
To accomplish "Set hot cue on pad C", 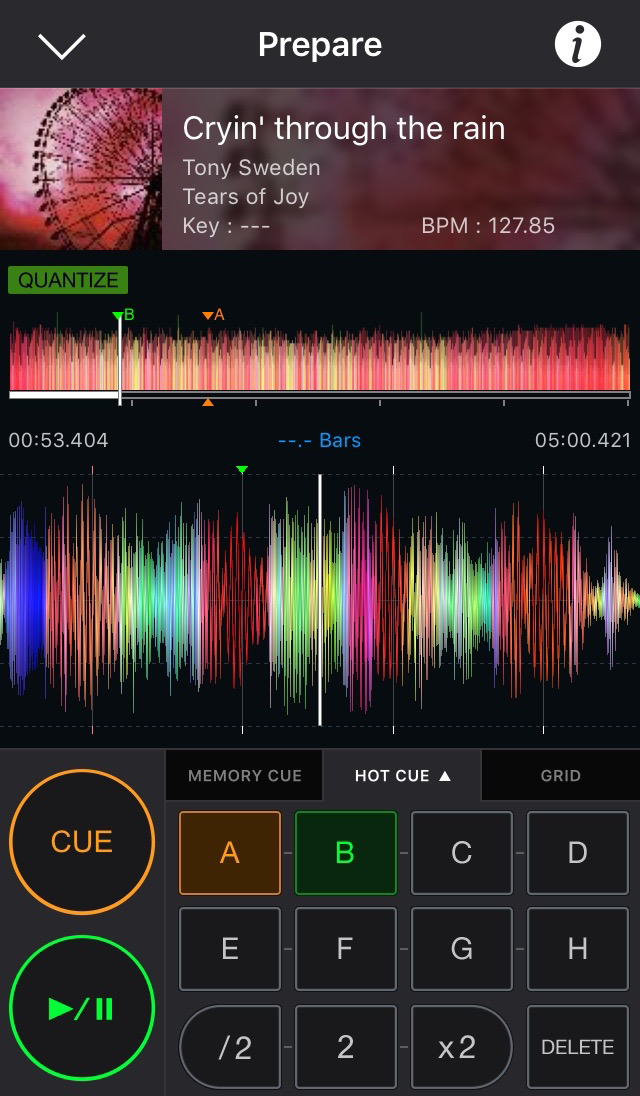I will (x=461, y=853).
